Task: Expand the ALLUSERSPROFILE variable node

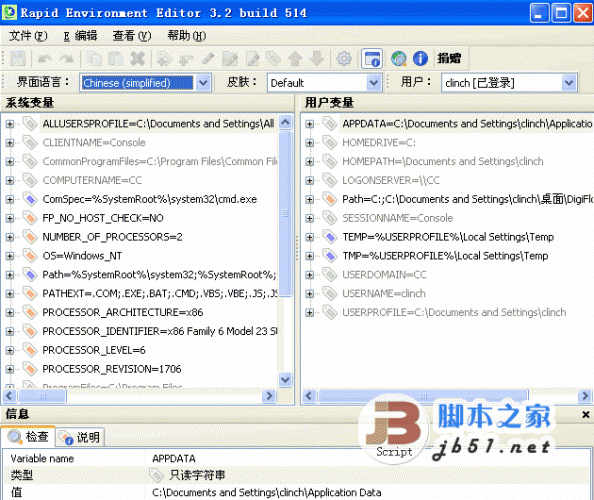Action: point(10,124)
